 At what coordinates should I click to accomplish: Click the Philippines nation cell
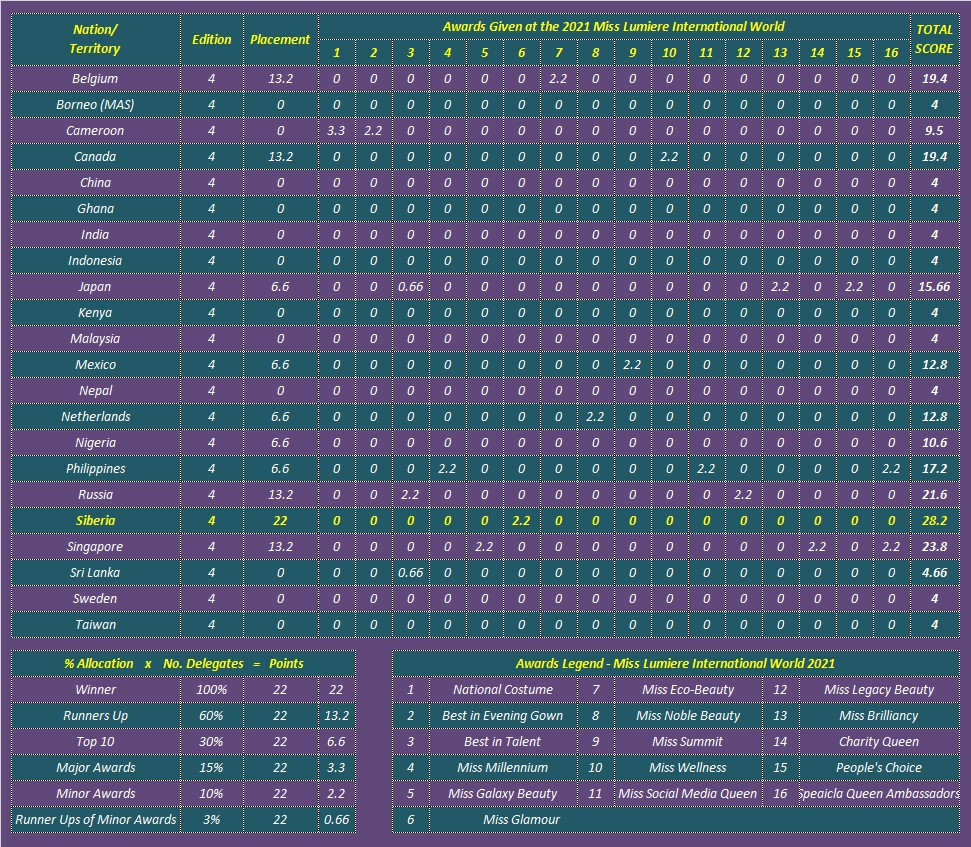point(95,469)
